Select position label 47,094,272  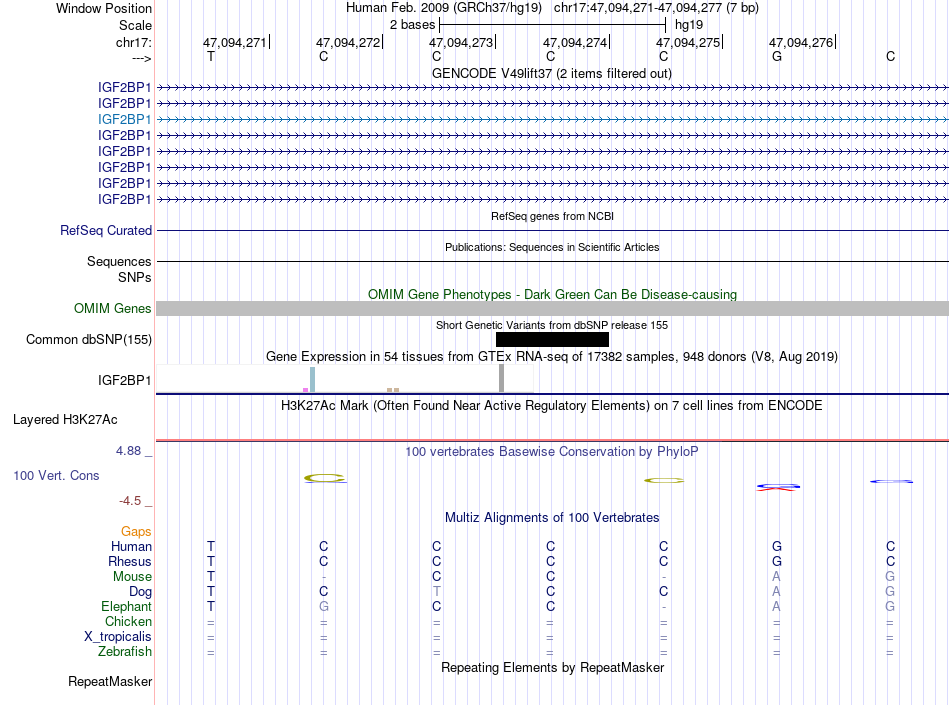(348, 42)
